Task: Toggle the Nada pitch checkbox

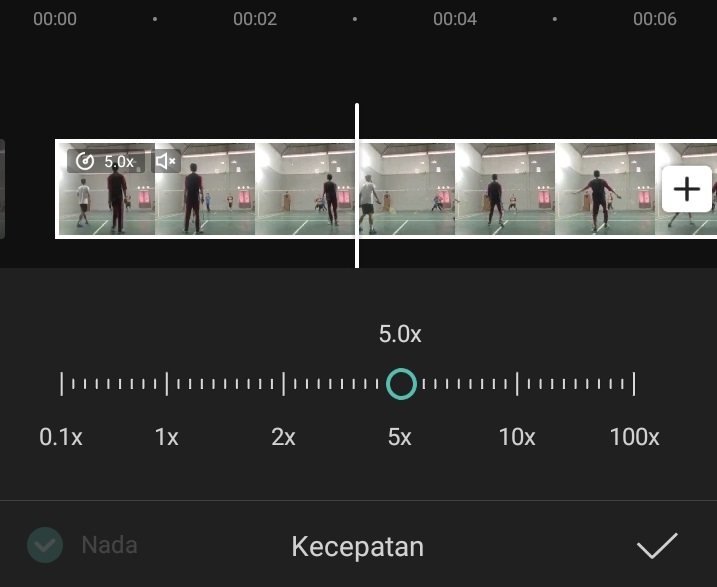Action: pyautogui.click(x=45, y=545)
